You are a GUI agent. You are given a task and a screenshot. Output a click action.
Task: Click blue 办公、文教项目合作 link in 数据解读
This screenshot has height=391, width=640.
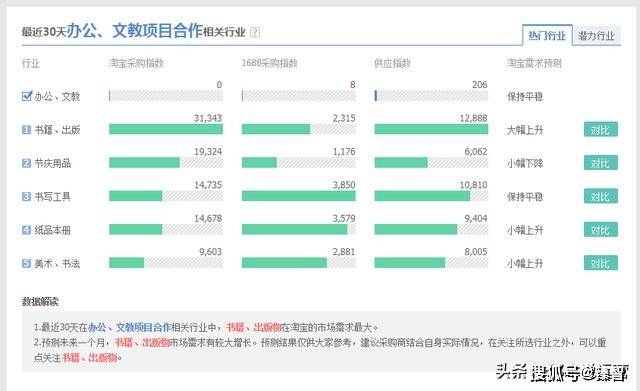(x=129, y=327)
